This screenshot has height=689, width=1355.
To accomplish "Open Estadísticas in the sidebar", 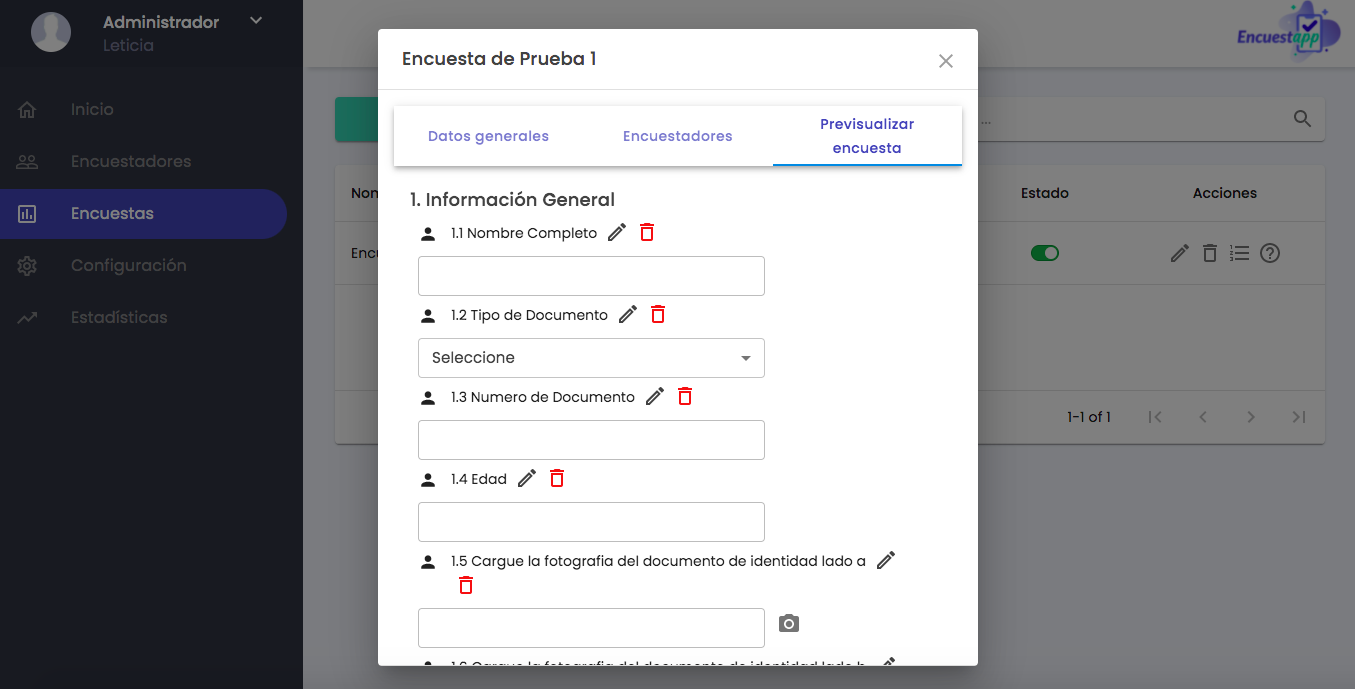I will [119, 317].
